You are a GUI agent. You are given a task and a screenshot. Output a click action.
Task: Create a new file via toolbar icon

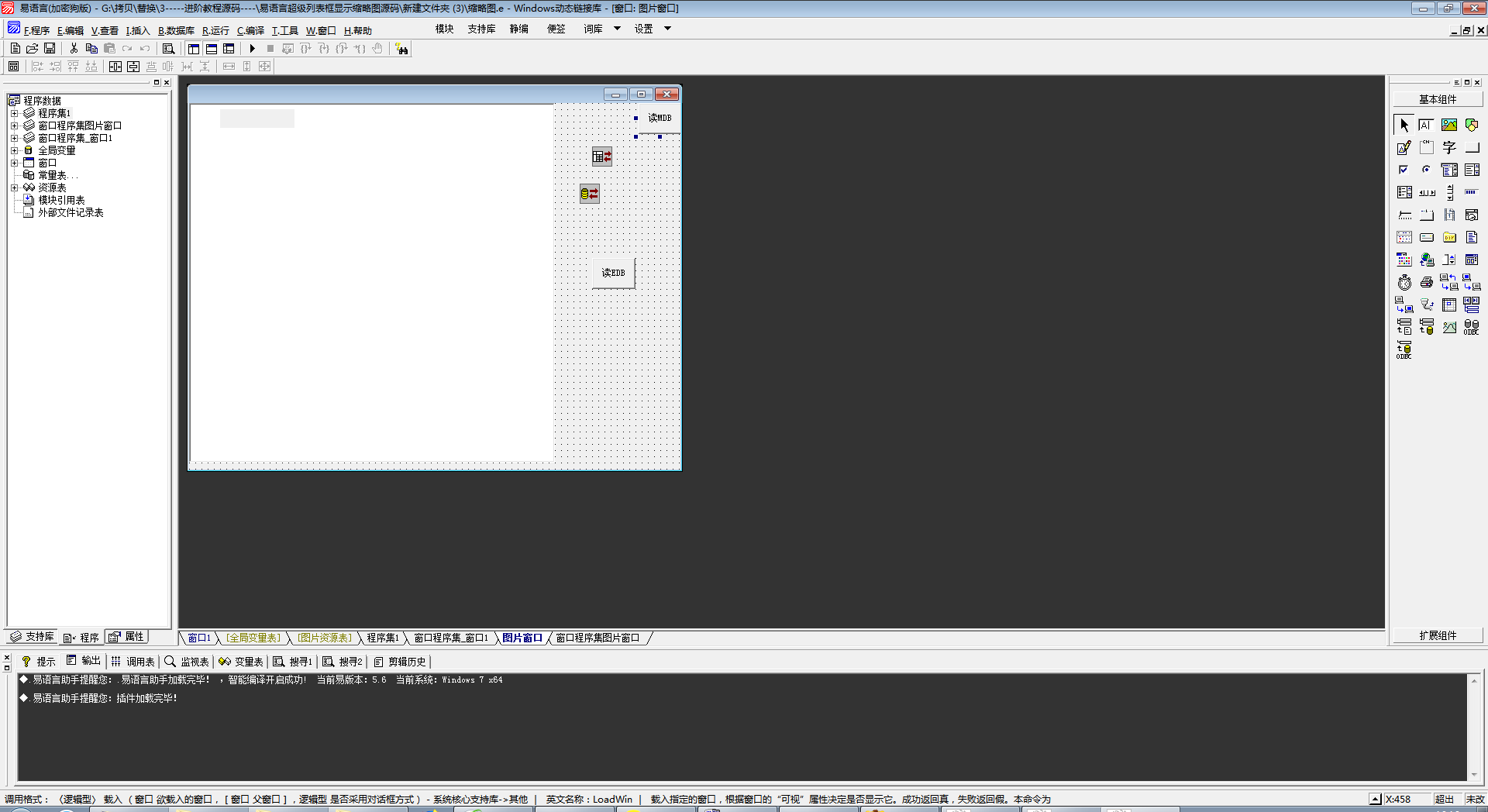pos(15,49)
